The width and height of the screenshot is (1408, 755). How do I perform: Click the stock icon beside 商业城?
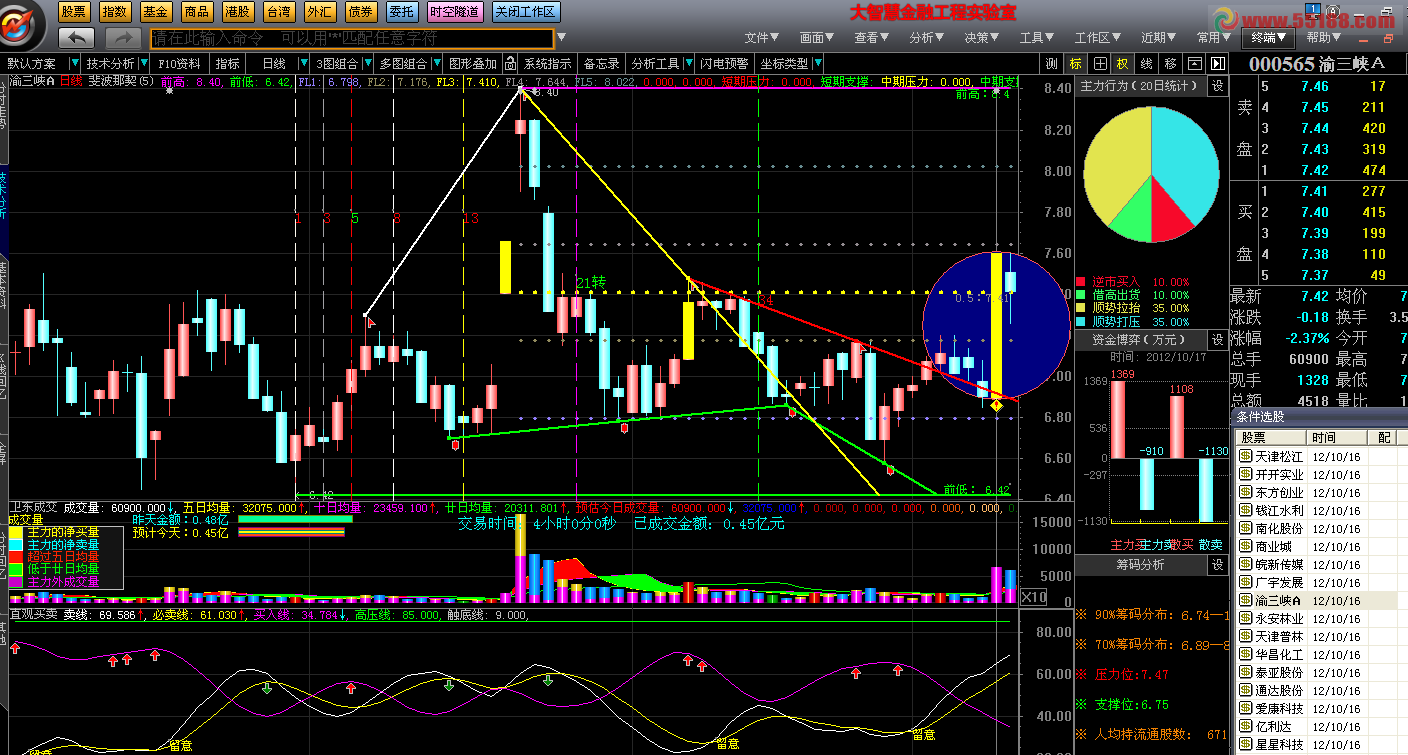coord(1245,546)
